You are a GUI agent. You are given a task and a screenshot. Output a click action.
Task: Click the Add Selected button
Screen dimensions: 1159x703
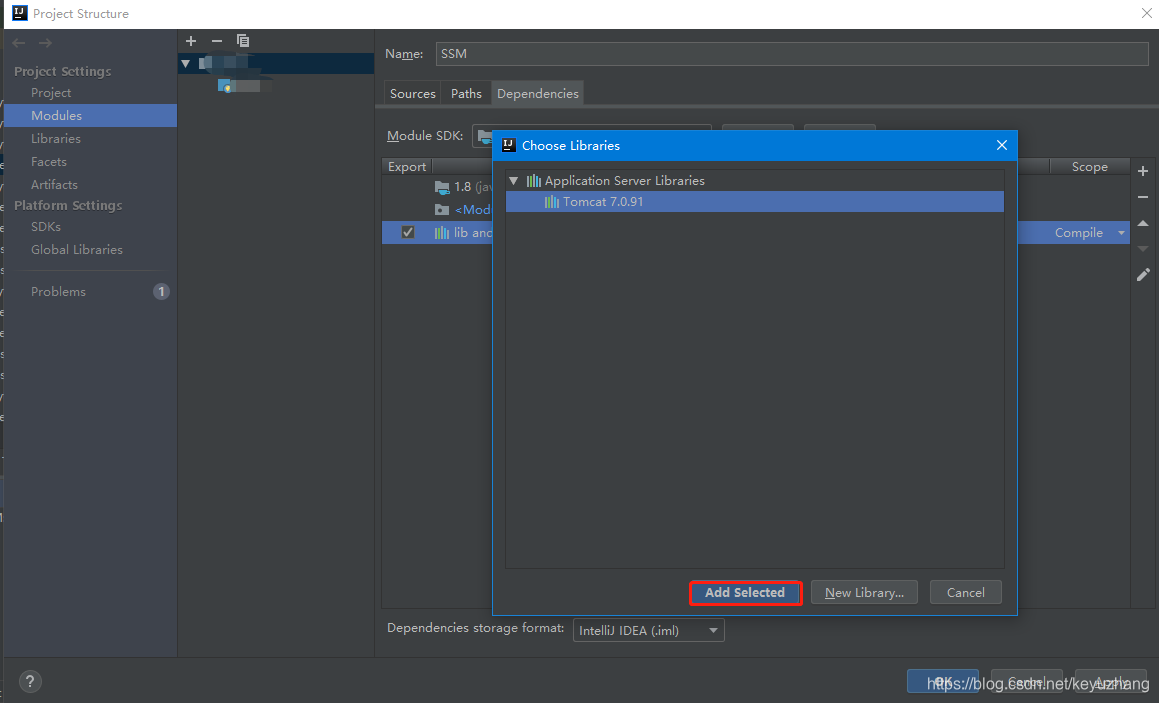click(745, 593)
